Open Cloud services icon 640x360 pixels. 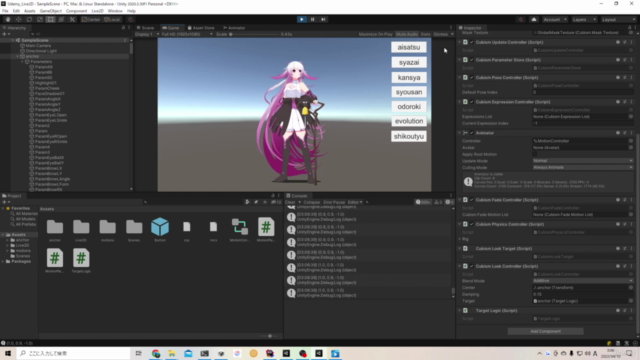click(533, 19)
